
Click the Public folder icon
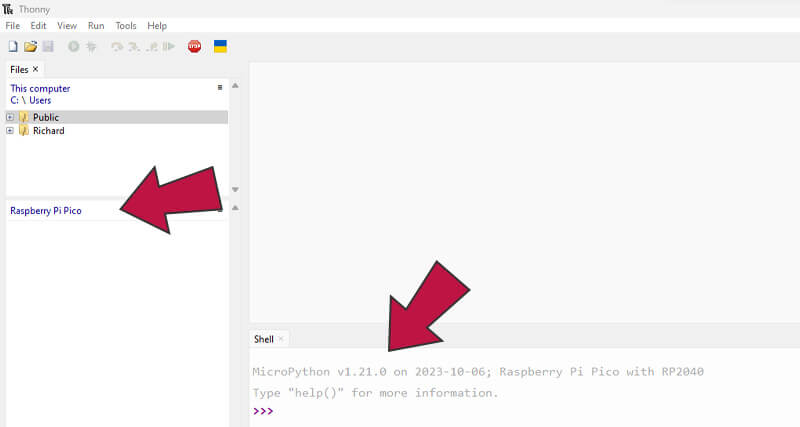23,117
